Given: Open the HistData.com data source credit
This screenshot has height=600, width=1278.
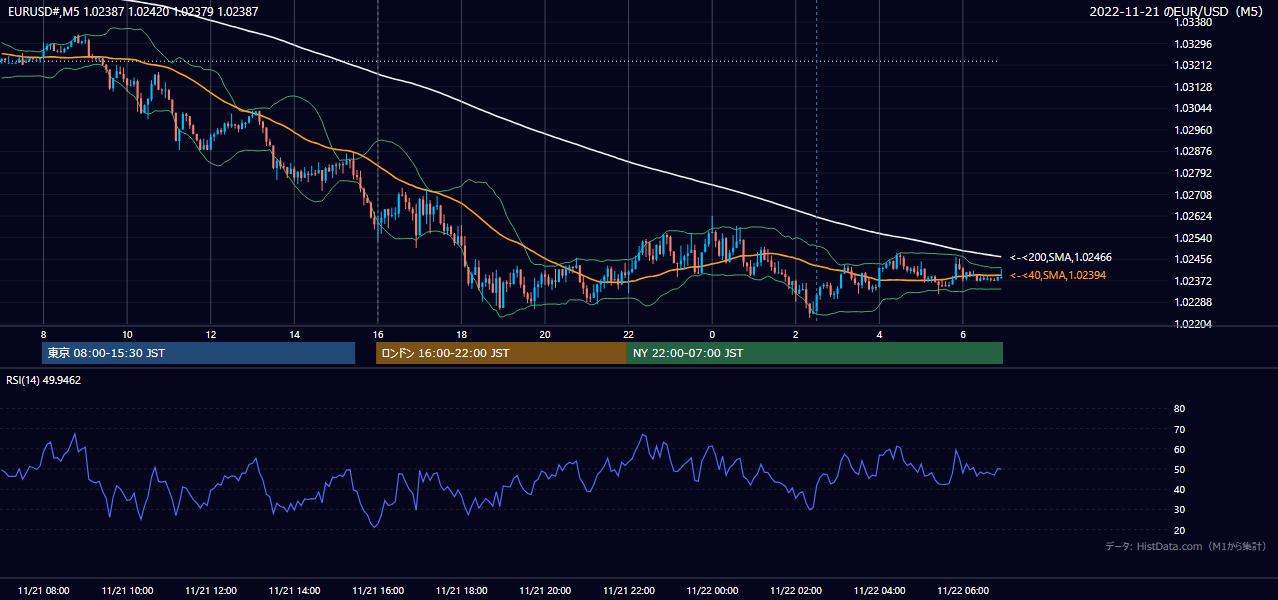Looking at the screenshot, I should [1186, 546].
